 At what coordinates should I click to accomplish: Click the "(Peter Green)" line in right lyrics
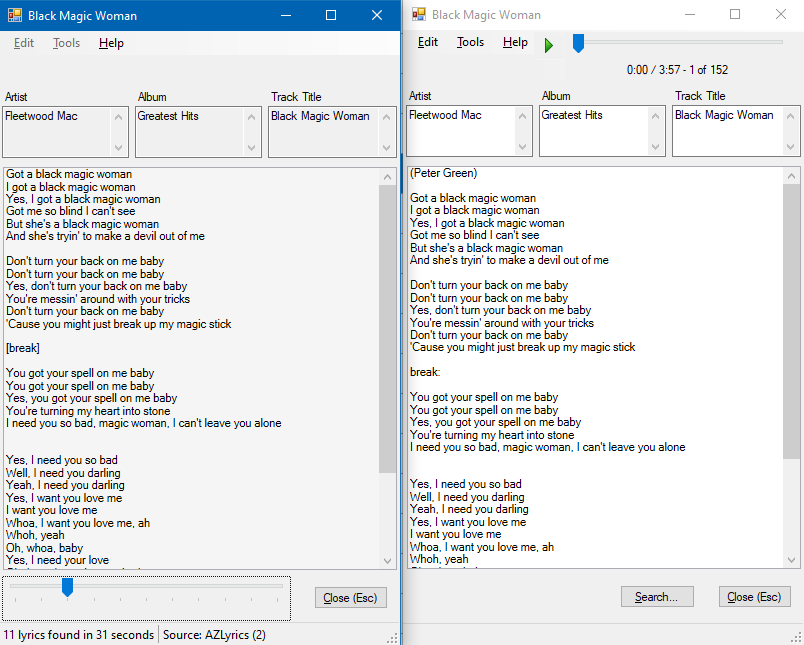(444, 173)
